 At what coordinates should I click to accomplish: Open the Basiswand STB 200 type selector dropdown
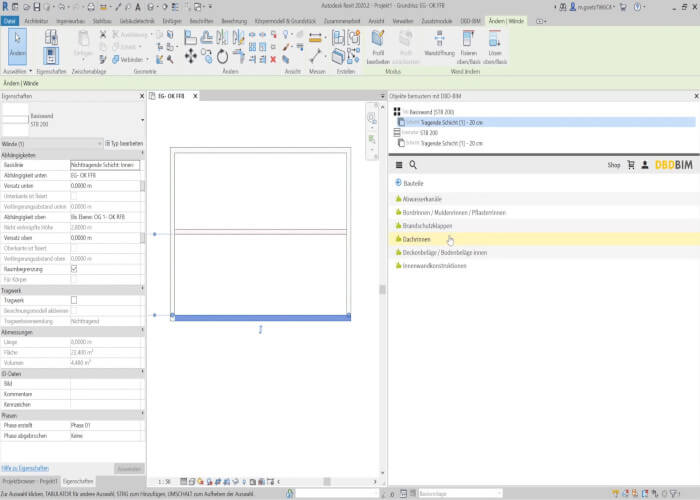[x=142, y=120]
